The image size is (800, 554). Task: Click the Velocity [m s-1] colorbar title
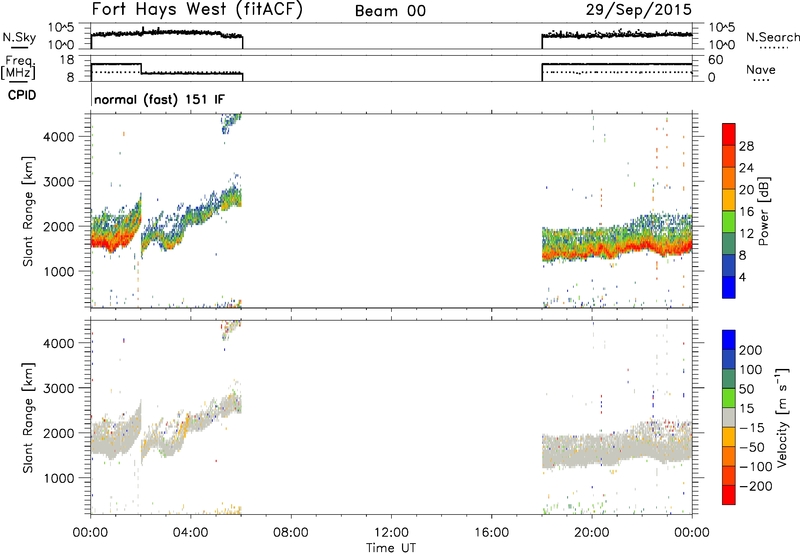(x=782, y=417)
